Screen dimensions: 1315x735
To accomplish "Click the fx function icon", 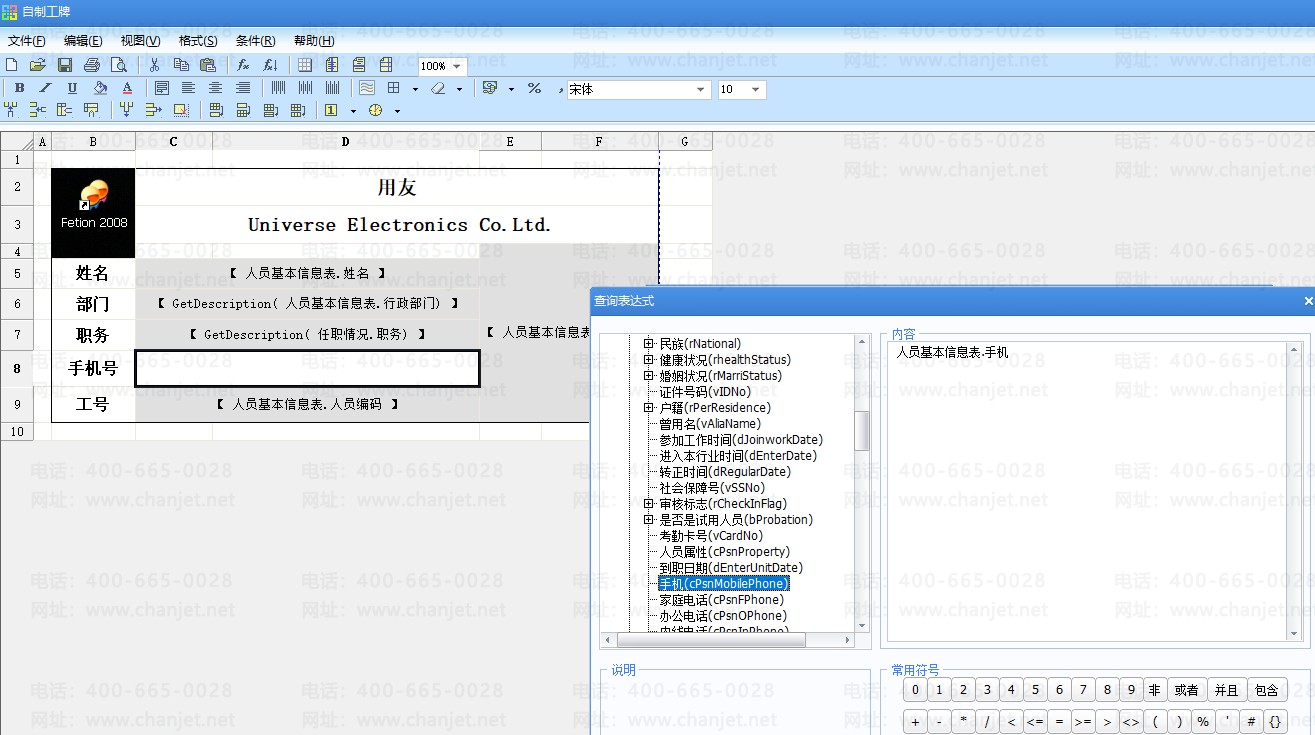I will [x=242, y=65].
